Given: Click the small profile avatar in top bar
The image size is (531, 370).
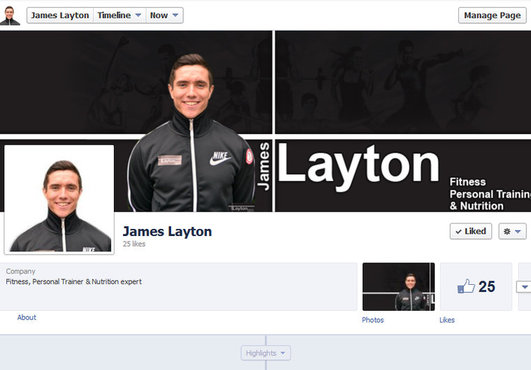Looking at the screenshot, I should point(10,15).
